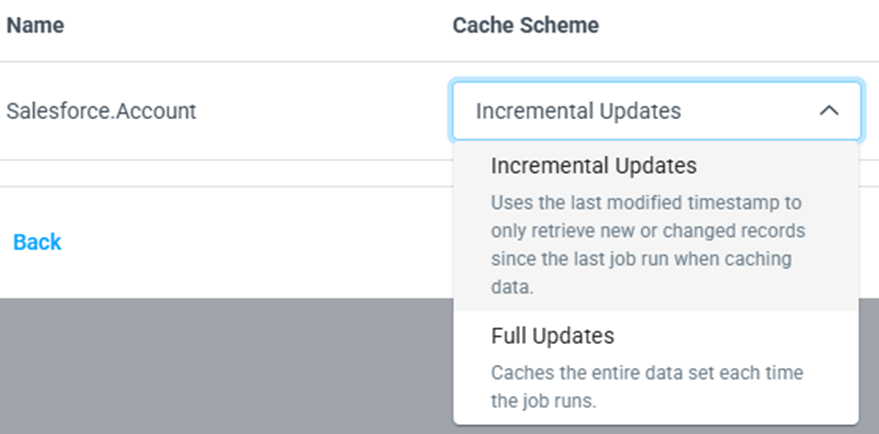Click the 'Caches the entire data set' description

648,373
